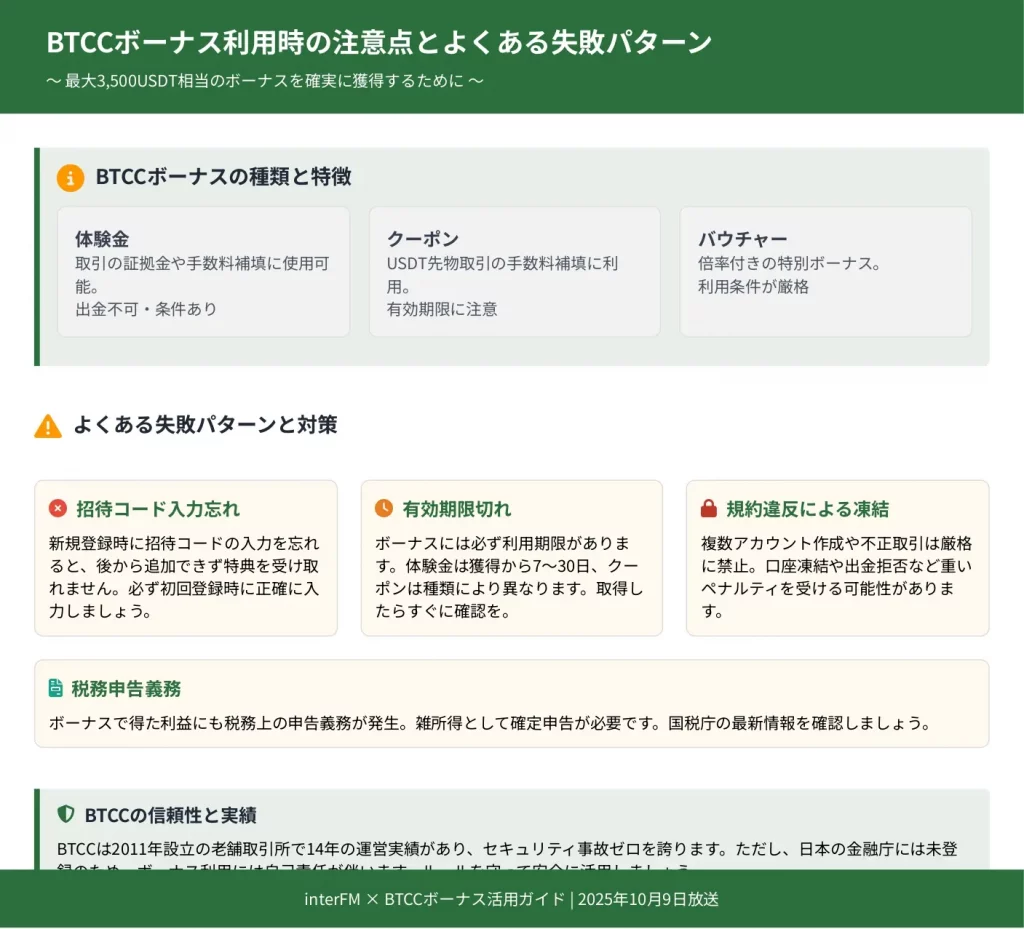The height and width of the screenshot is (929, 1024).
Task: Click the よくある失敗パターンと対策 section heading
Action: click(x=205, y=425)
